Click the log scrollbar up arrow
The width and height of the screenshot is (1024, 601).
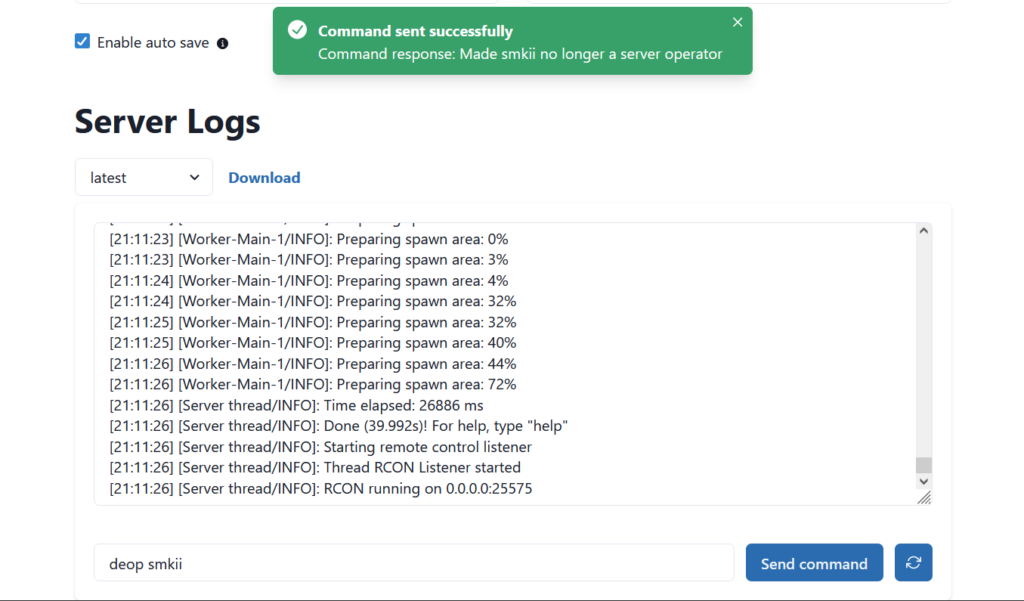(923, 231)
